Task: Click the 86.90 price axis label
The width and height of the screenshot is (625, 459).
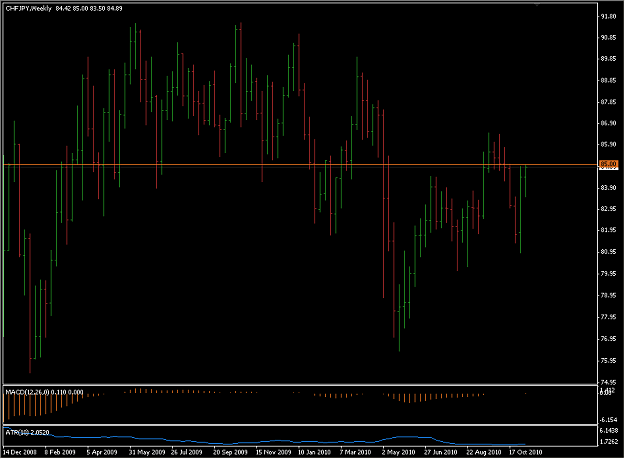Action: point(609,123)
